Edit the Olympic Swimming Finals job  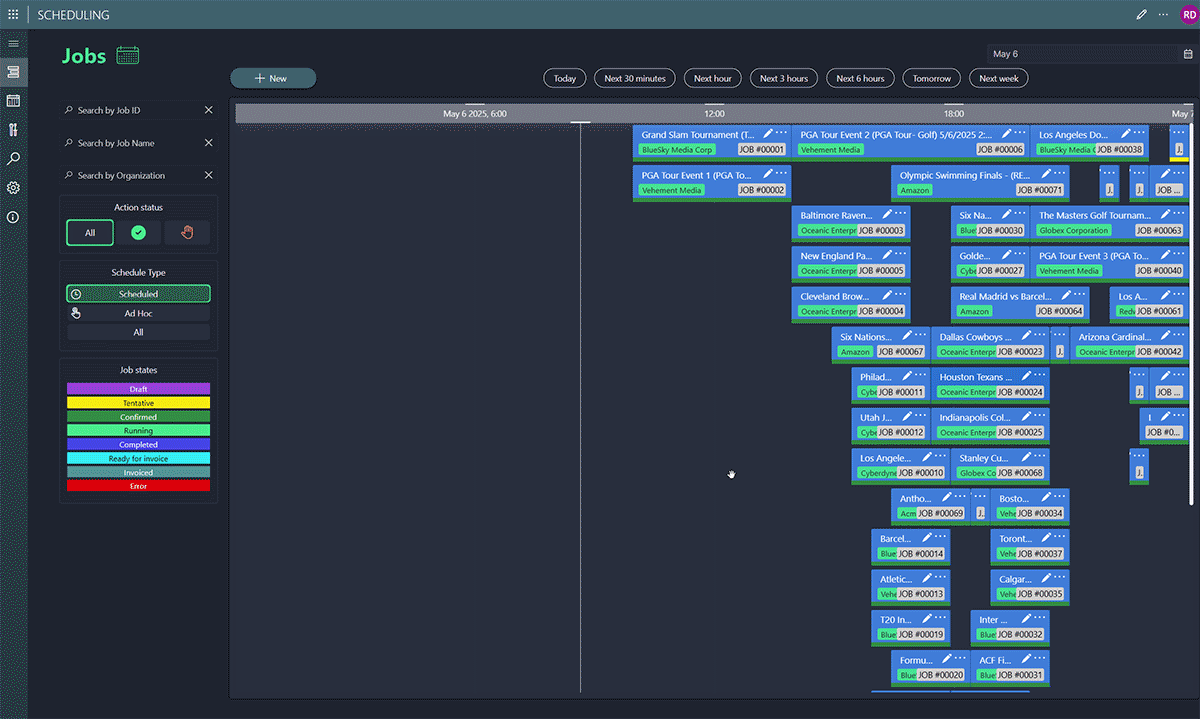click(x=1046, y=174)
